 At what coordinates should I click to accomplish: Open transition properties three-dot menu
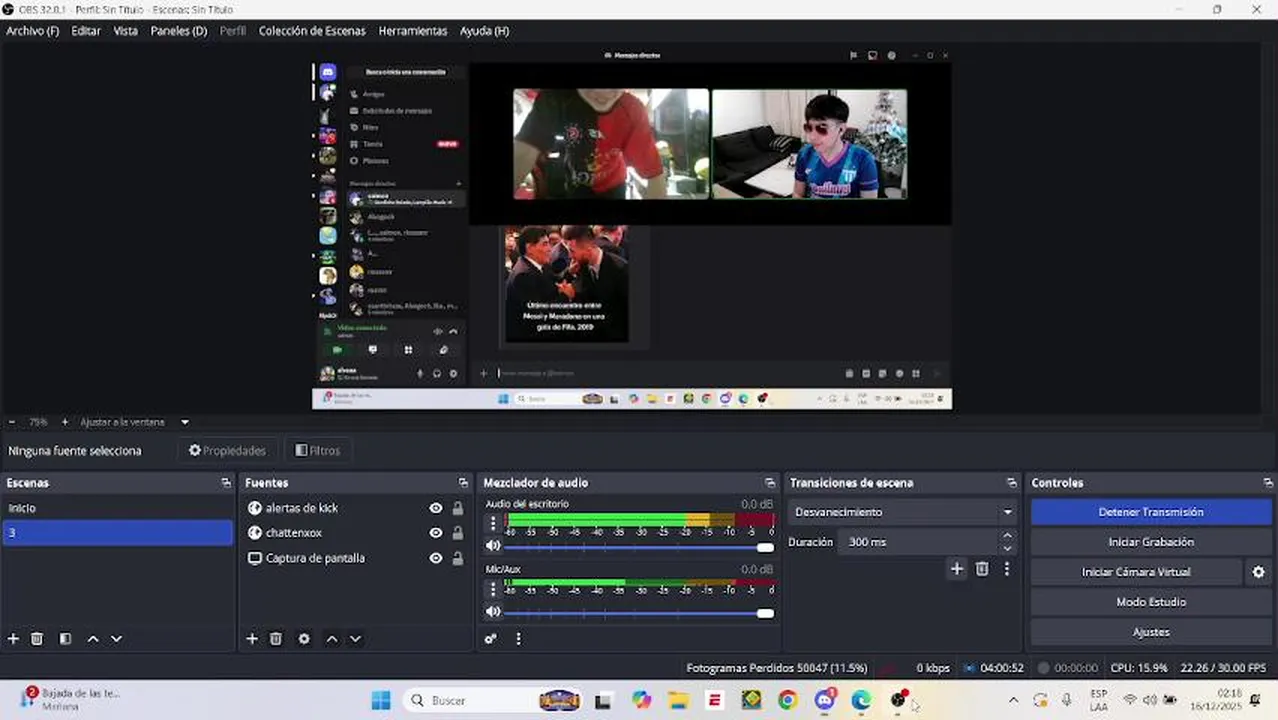pyautogui.click(x=1007, y=569)
